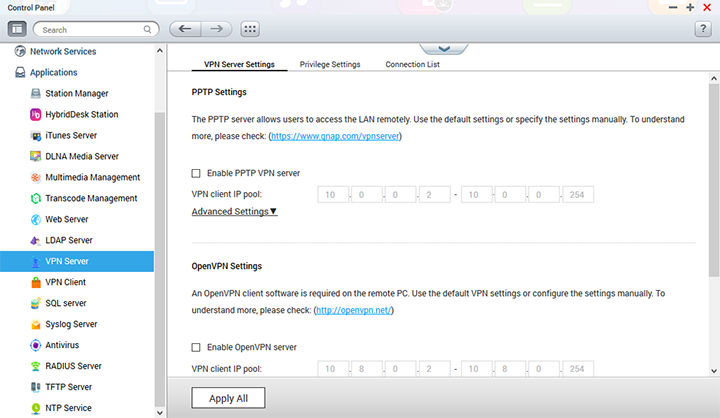720x418 pixels.
Task: Open RADIUS Server settings
Action: tap(73, 366)
